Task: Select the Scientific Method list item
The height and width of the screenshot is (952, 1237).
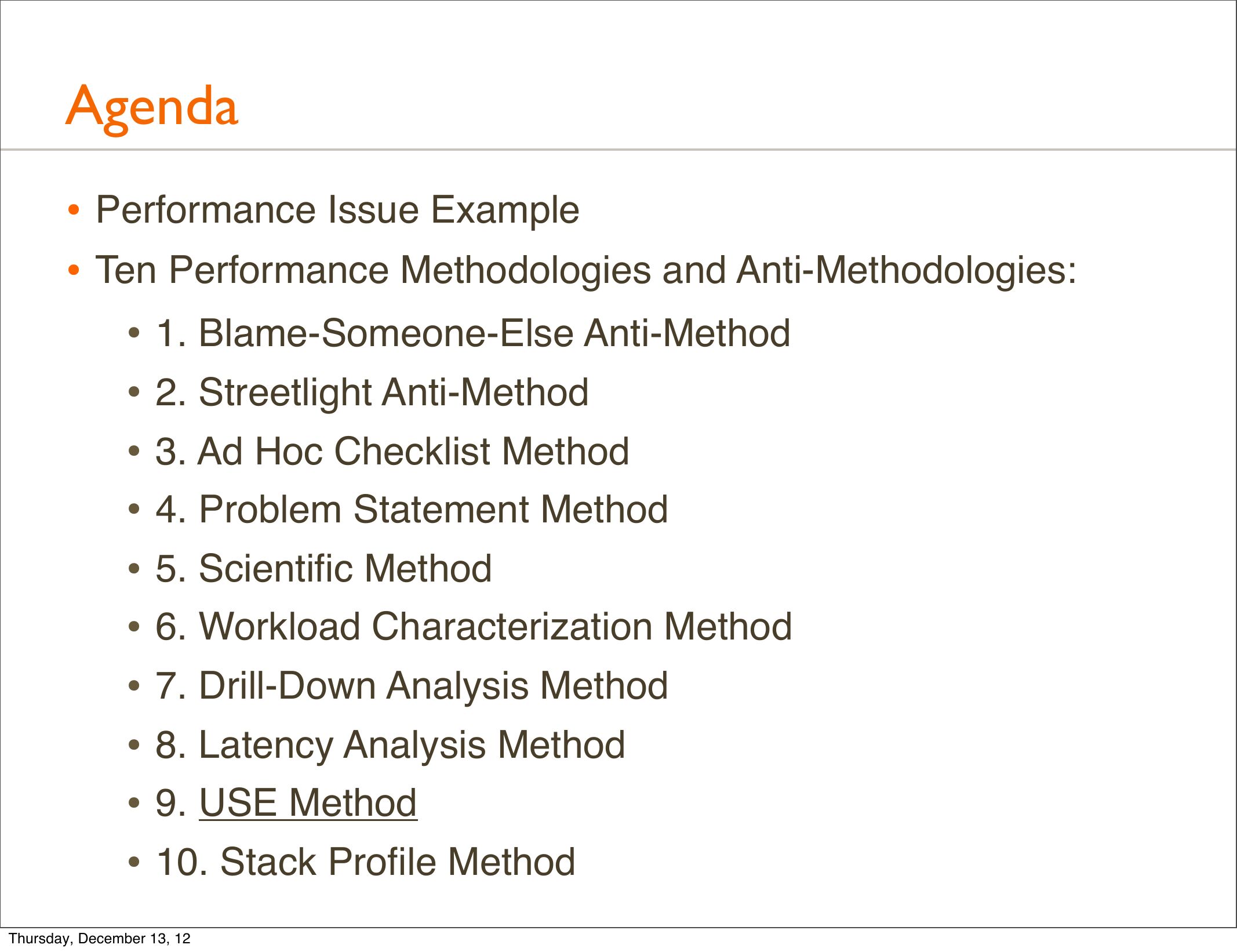Action: pyautogui.click(x=323, y=568)
